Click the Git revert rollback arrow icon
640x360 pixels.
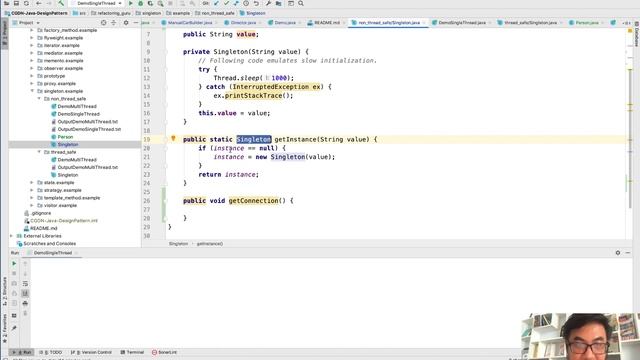pos(256,3)
